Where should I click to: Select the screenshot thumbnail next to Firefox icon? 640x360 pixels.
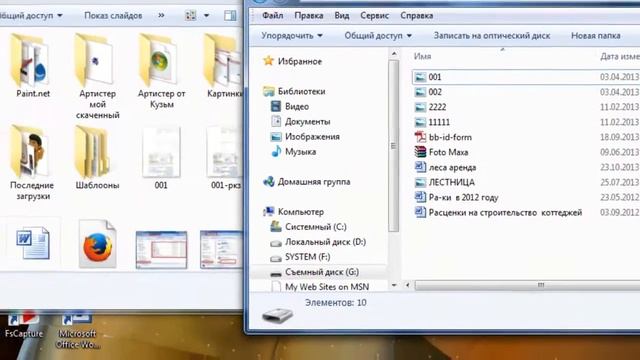coord(161,250)
